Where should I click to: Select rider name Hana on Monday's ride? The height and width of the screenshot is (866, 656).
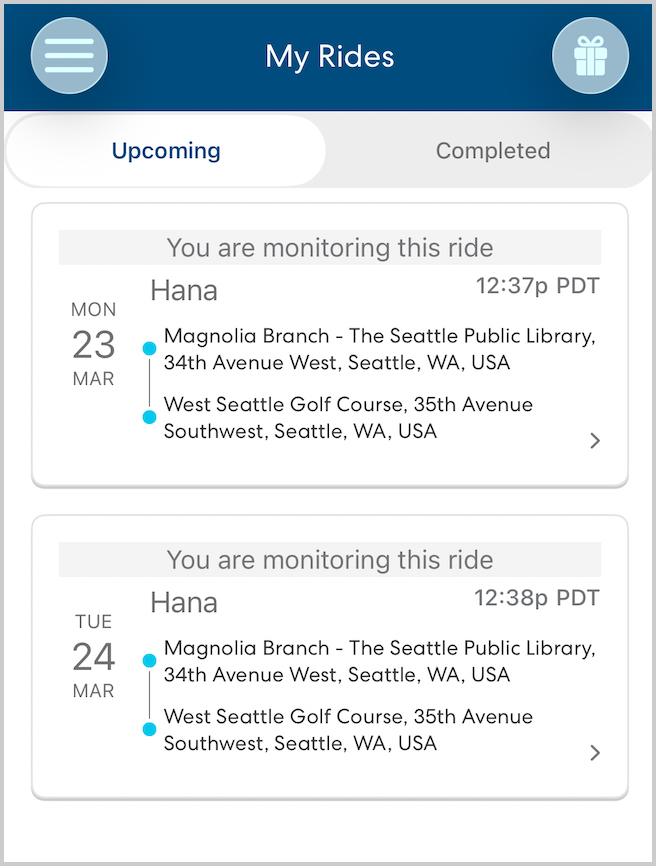[184, 290]
